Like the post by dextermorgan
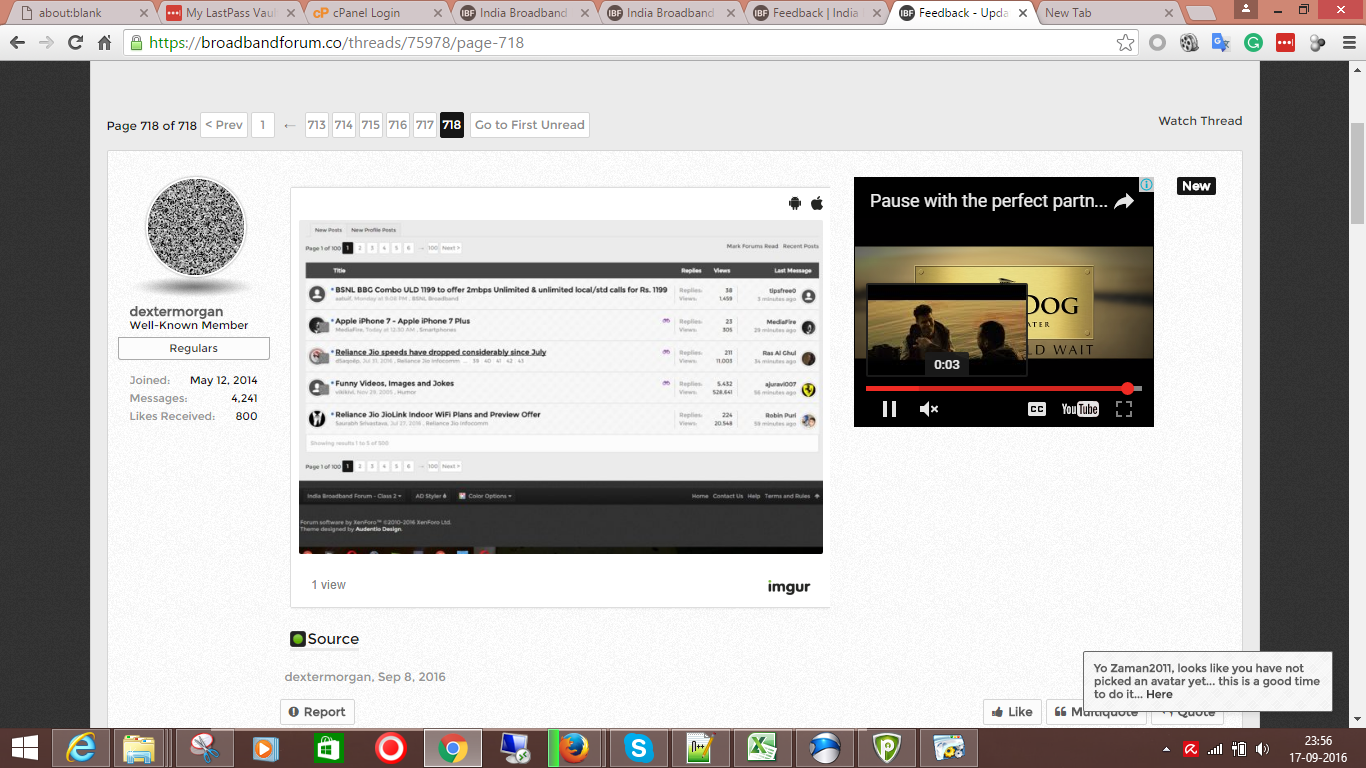This screenshot has height=768, width=1366. click(x=1012, y=712)
